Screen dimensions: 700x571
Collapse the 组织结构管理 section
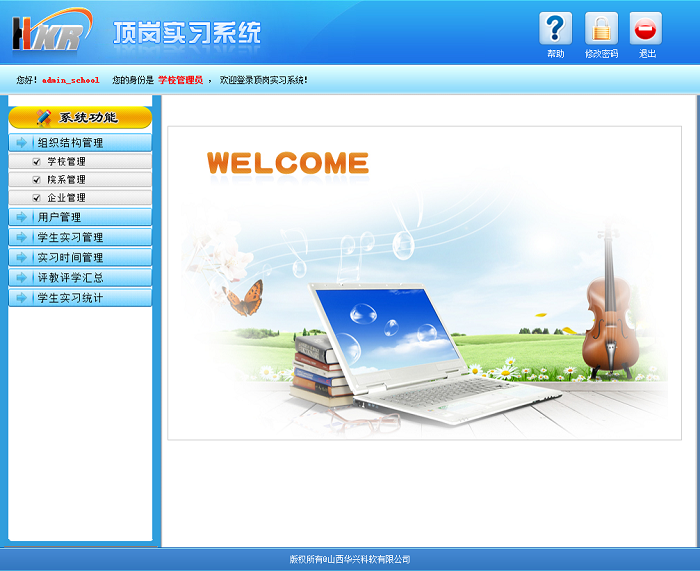[70, 143]
